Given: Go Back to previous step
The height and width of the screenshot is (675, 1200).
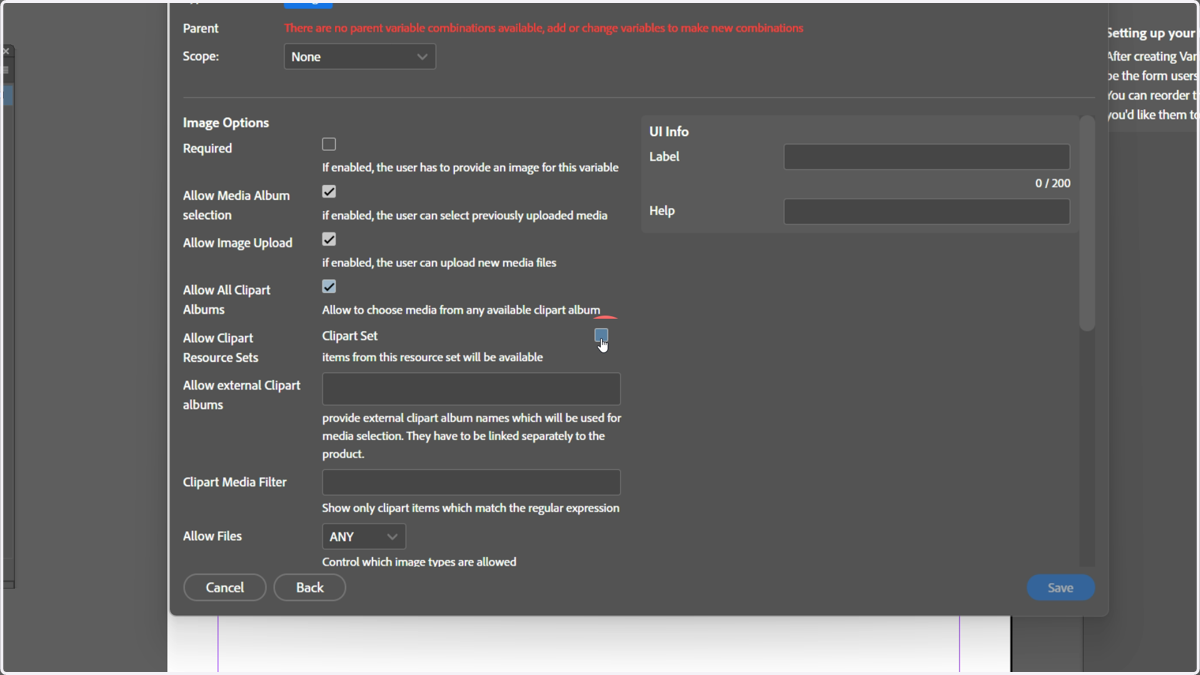Looking at the screenshot, I should click(310, 587).
